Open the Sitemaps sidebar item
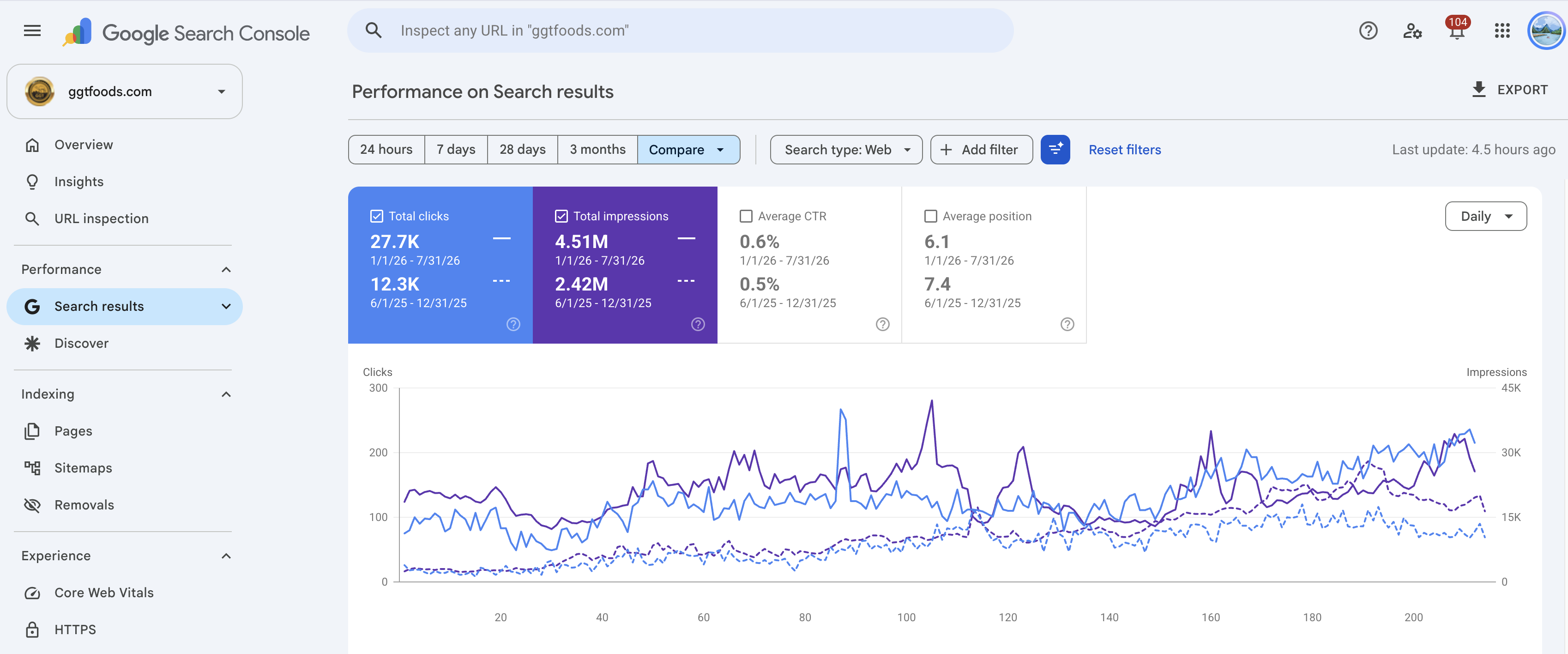1568x654 pixels. tap(124, 468)
